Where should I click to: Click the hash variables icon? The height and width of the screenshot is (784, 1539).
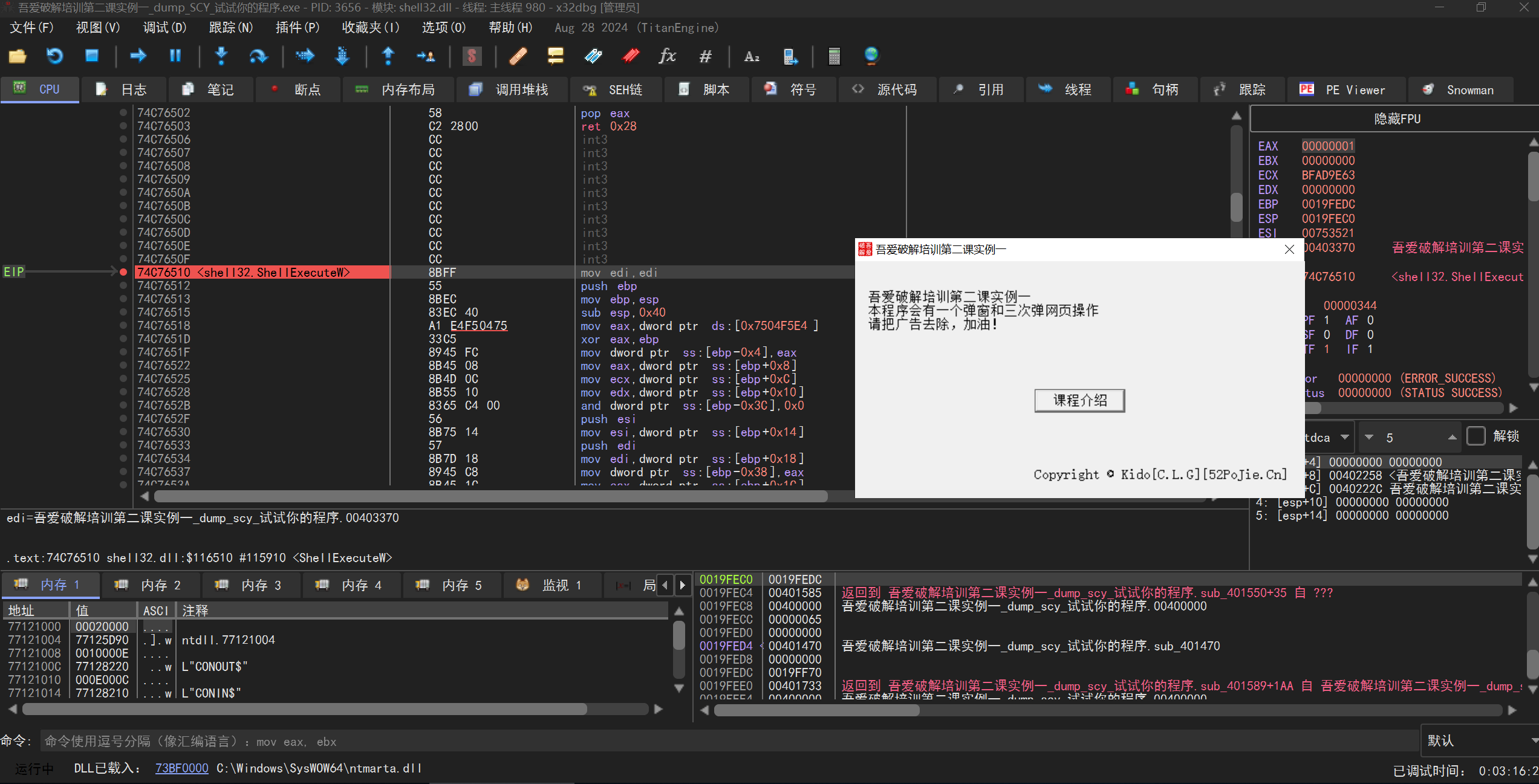click(x=705, y=56)
